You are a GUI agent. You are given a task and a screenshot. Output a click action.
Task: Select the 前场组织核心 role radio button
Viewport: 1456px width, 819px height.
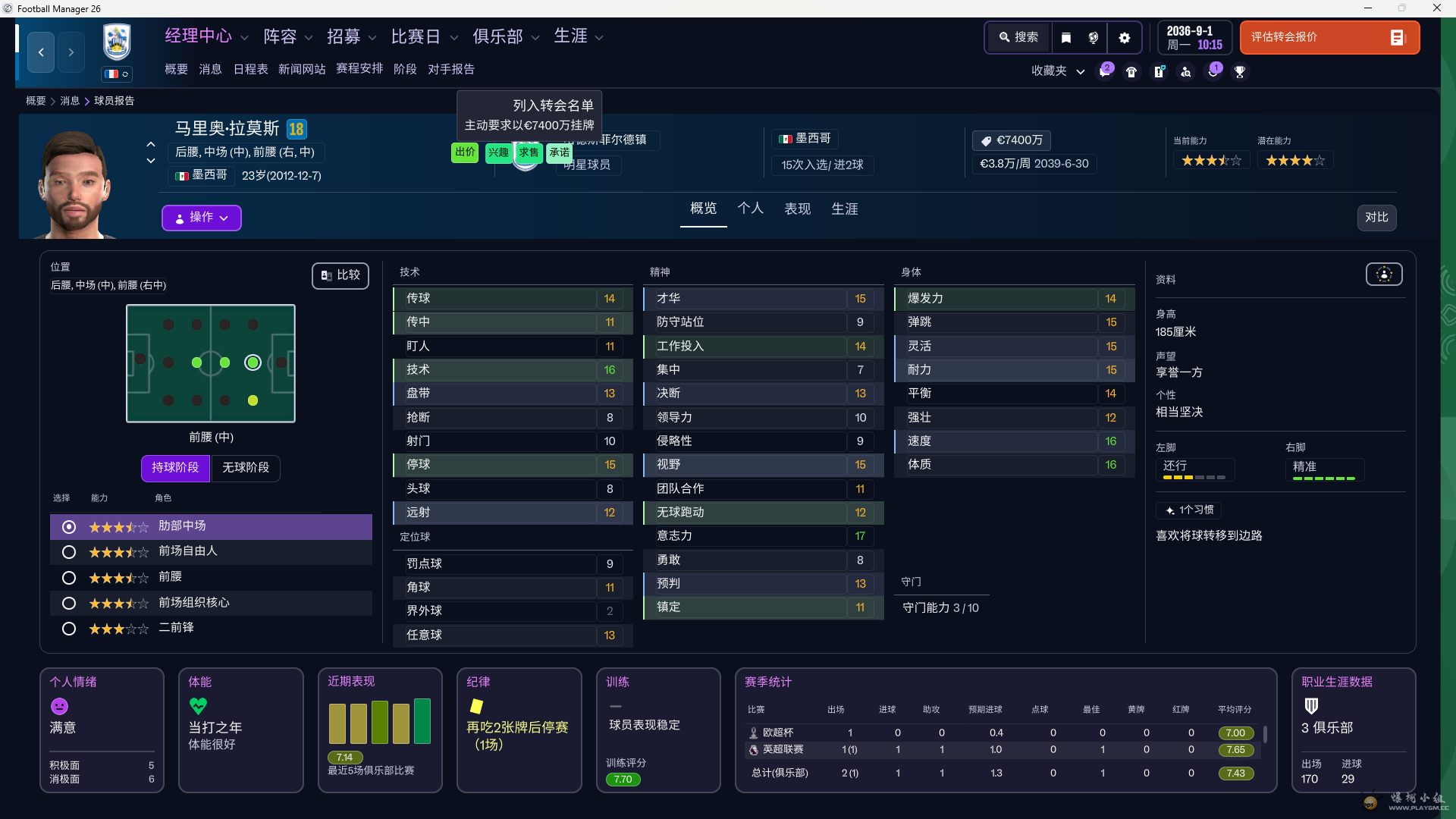click(69, 604)
